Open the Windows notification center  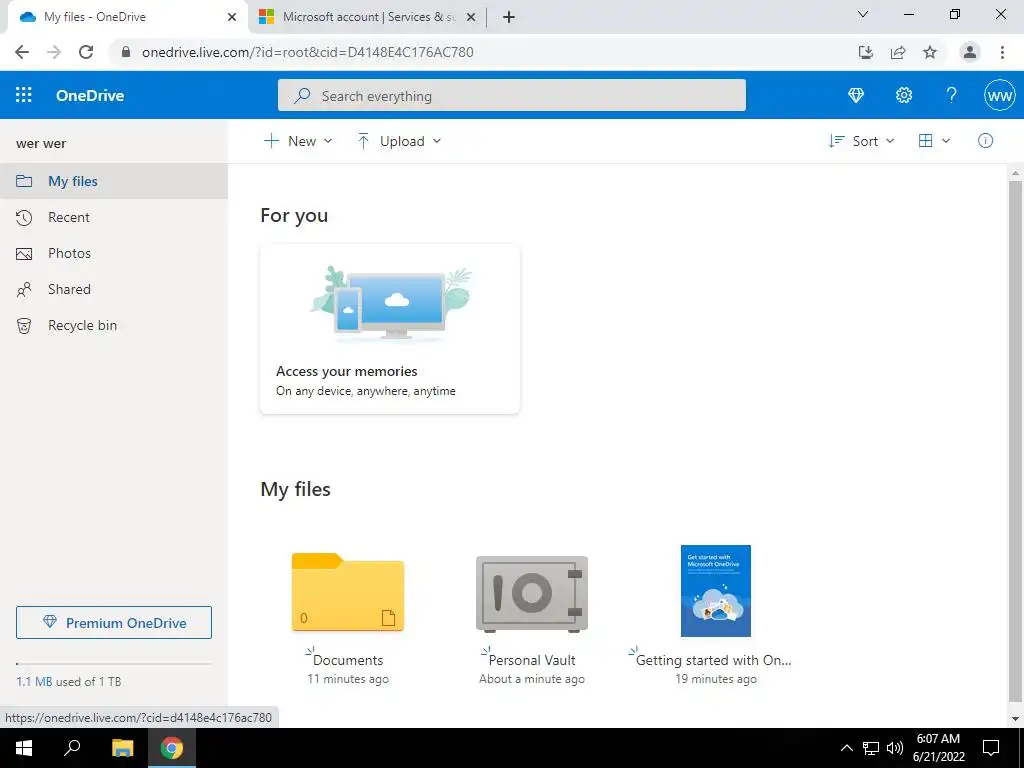(x=991, y=748)
